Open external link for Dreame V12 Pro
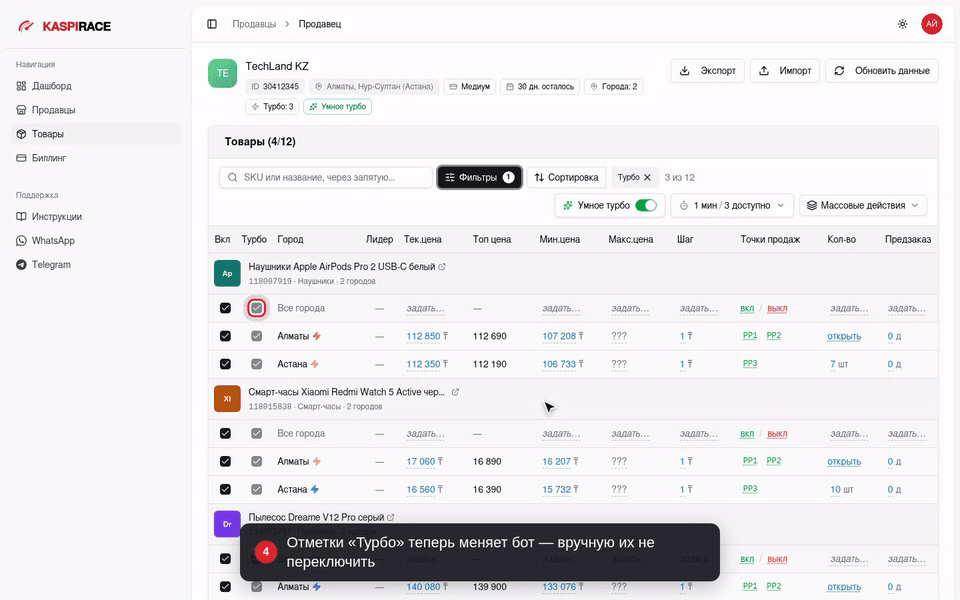The height and width of the screenshot is (600, 960). tap(391, 517)
